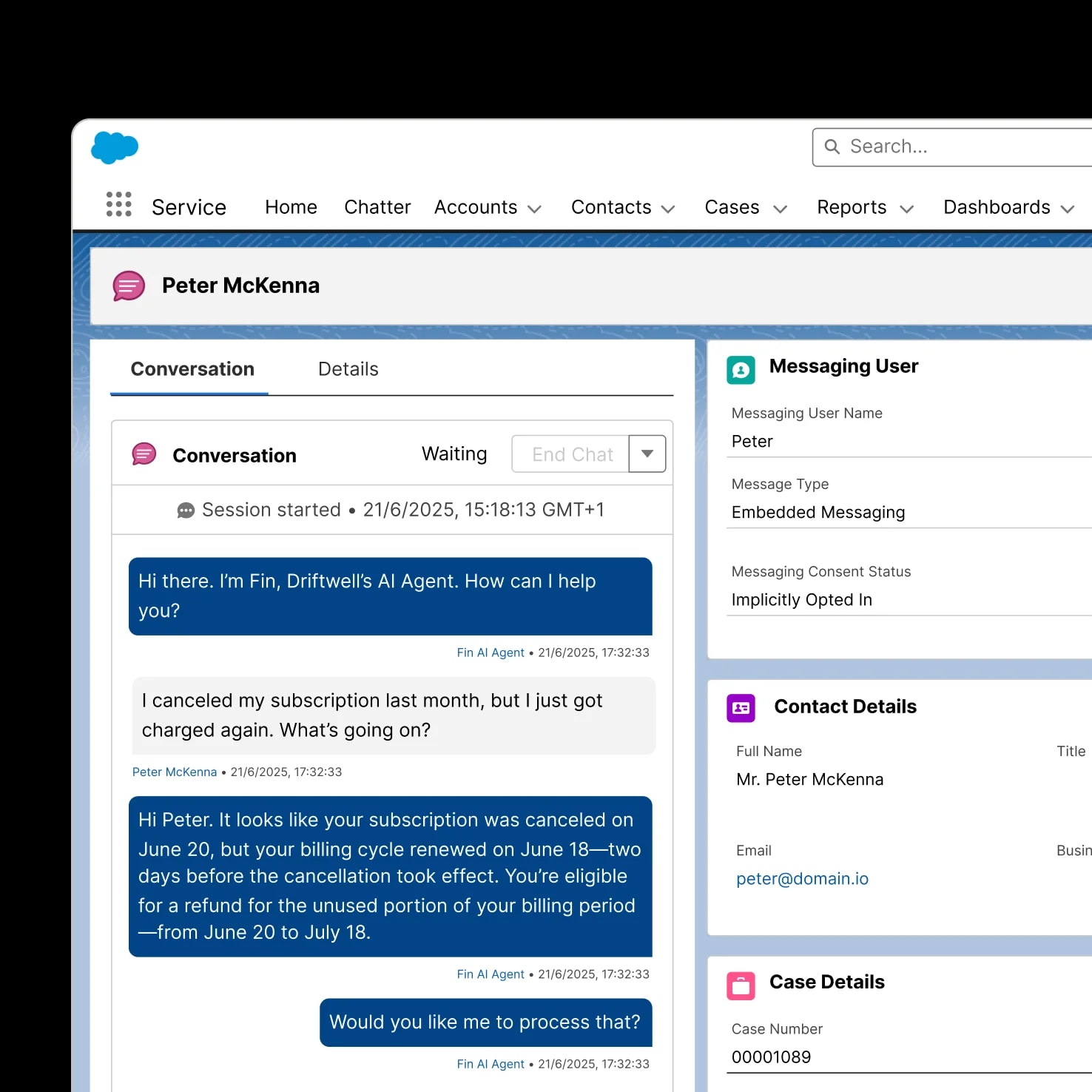The height and width of the screenshot is (1092, 1092).
Task: Open the App Launcher waffle icon
Action: point(118,204)
